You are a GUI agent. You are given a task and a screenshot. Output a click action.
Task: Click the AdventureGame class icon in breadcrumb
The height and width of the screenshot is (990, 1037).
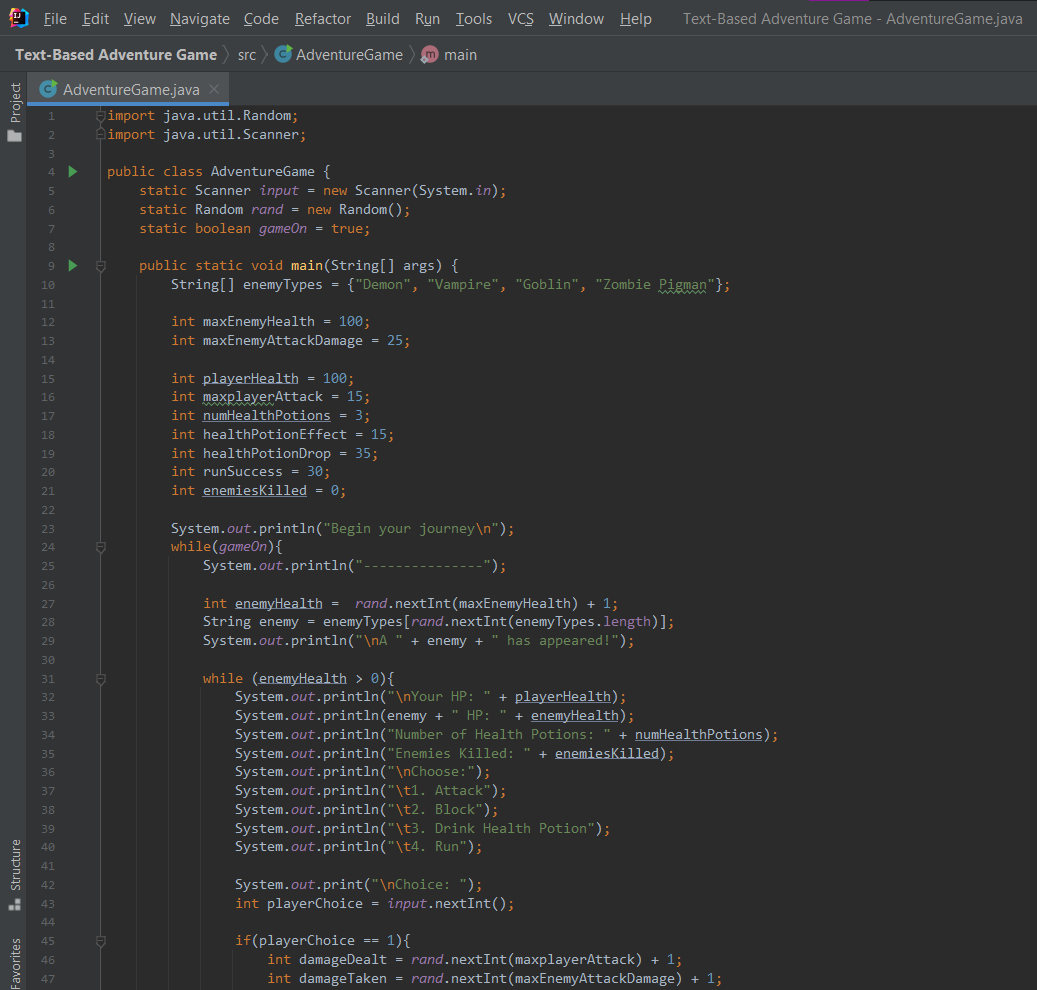283,55
